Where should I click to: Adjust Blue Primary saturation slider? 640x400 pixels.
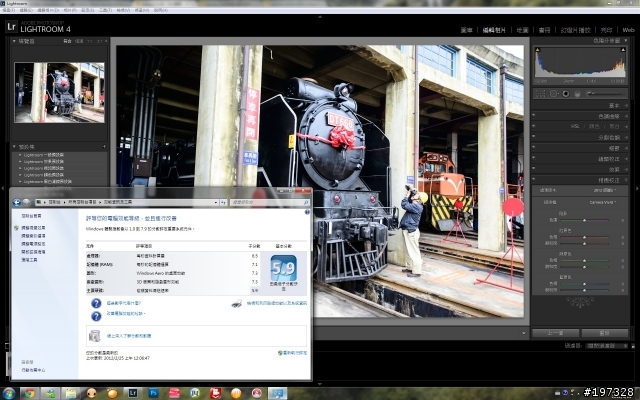(x=584, y=290)
